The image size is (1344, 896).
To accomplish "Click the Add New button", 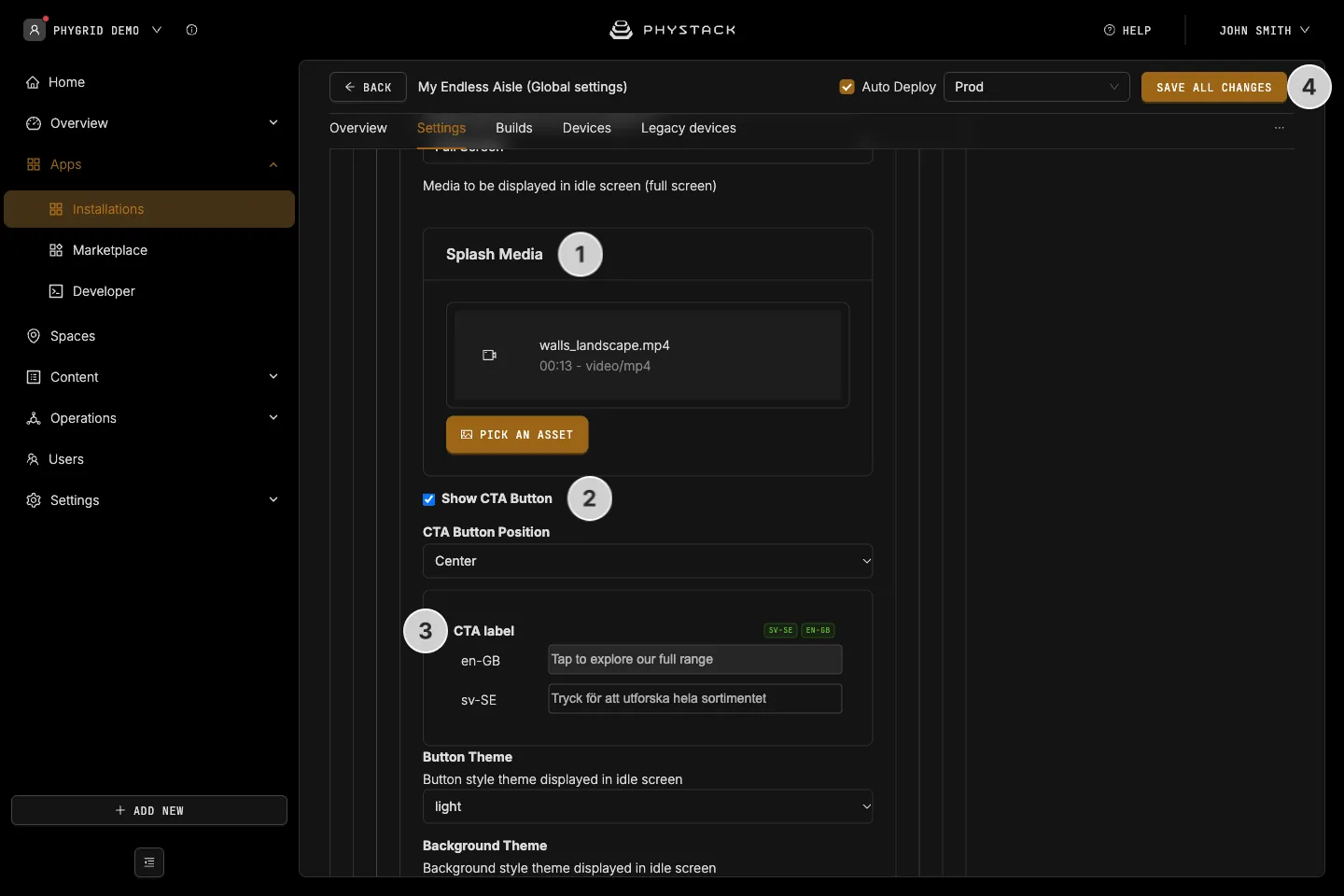I will pos(149,810).
